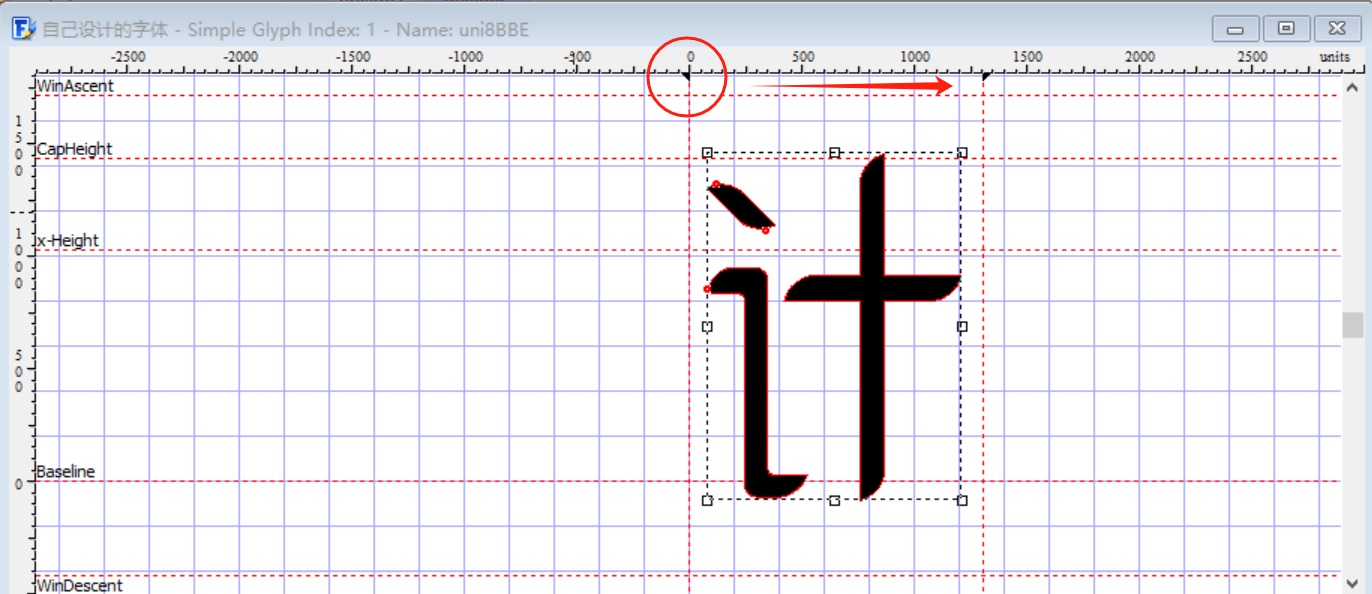This screenshot has width=1372, height=594.
Task: Grab the bottom-right selection handle of the glyph
Action: tap(962, 500)
